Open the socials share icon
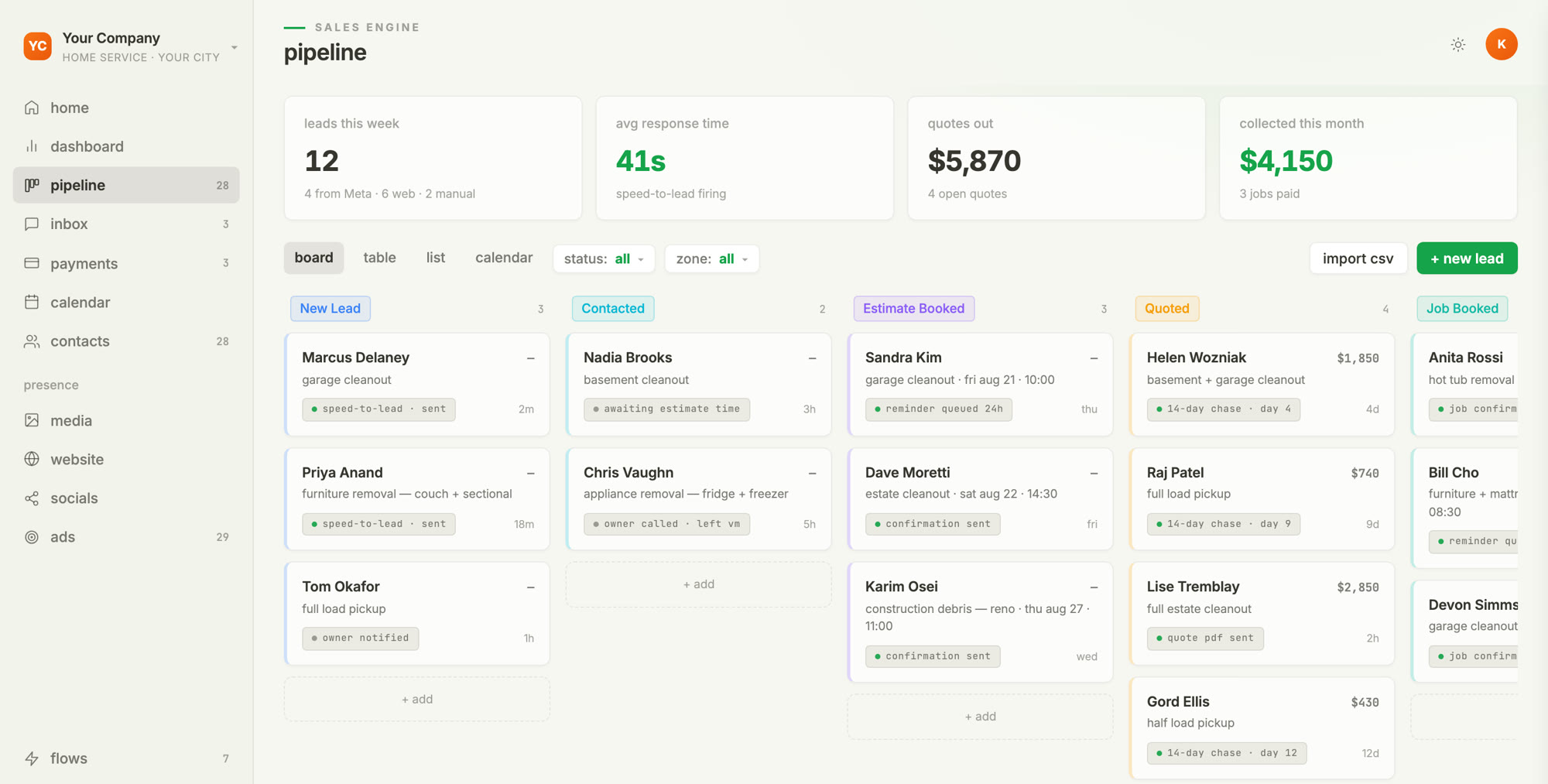Screen dimensions: 1548x784 (32, 498)
